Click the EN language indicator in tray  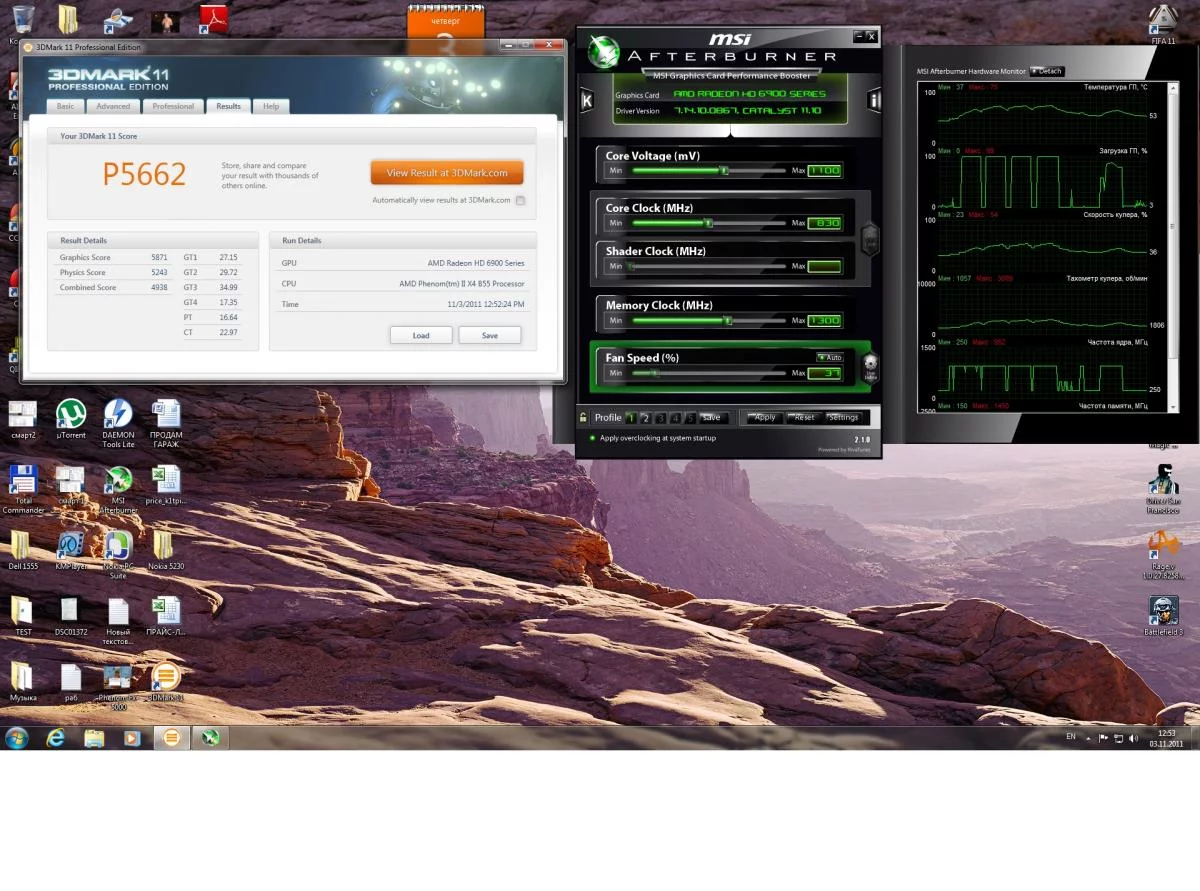coord(1071,736)
